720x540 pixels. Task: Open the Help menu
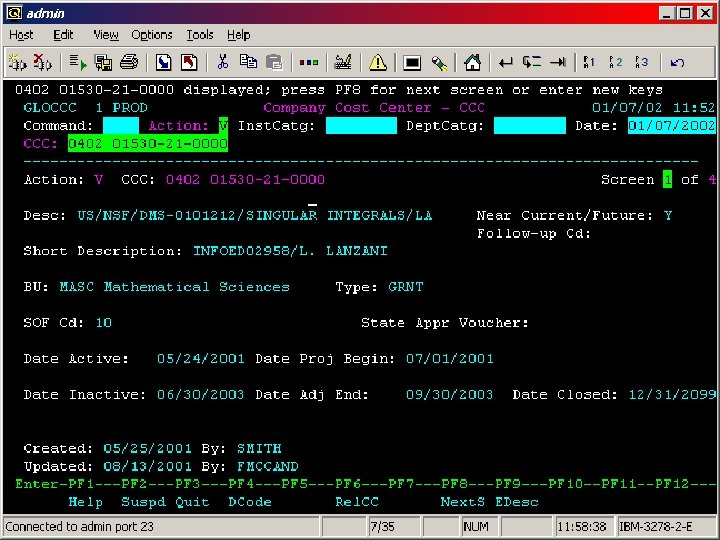pyautogui.click(x=238, y=35)
